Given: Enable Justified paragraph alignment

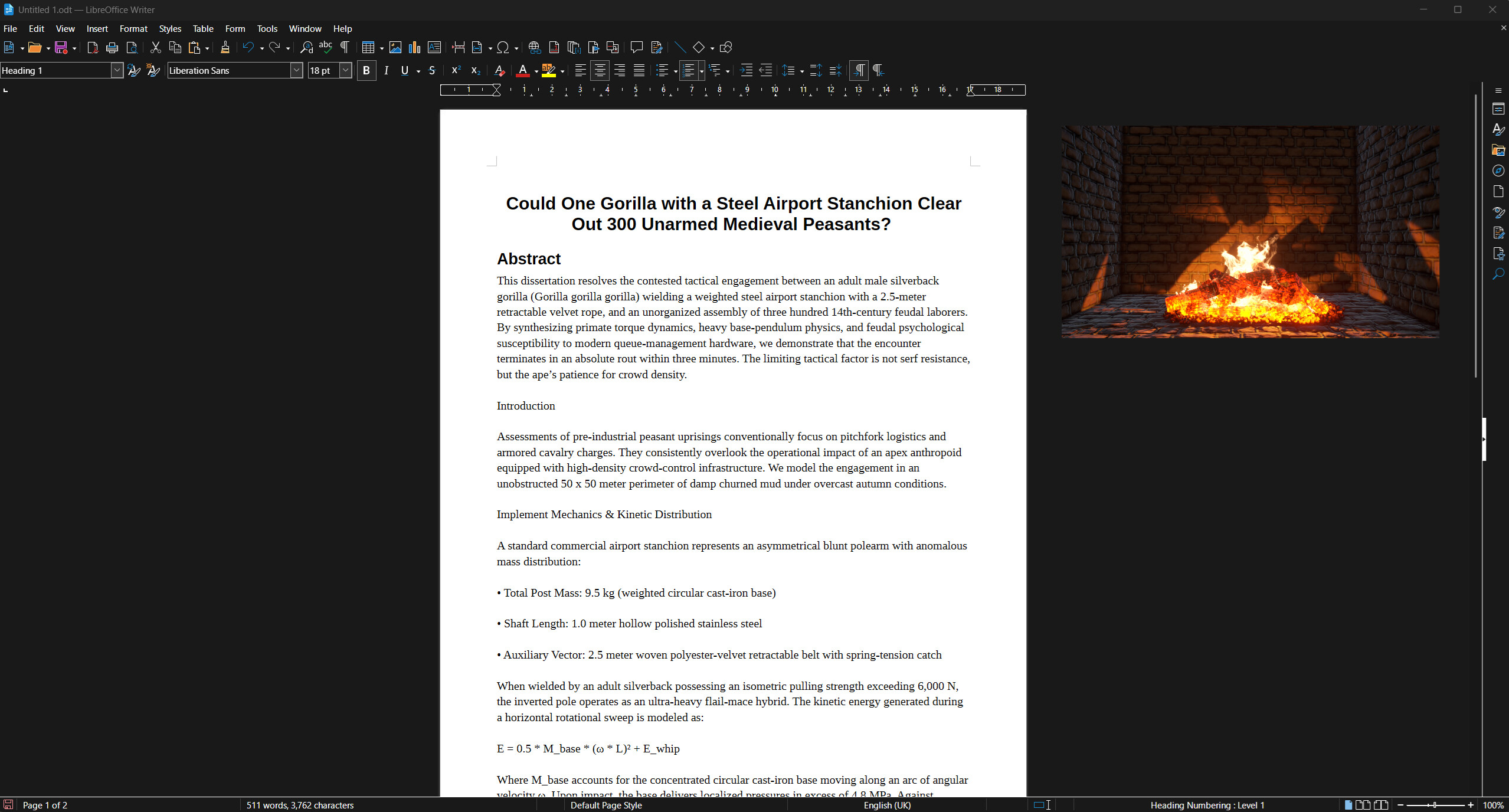Looking at the screenshot, I should click(639, 71).
